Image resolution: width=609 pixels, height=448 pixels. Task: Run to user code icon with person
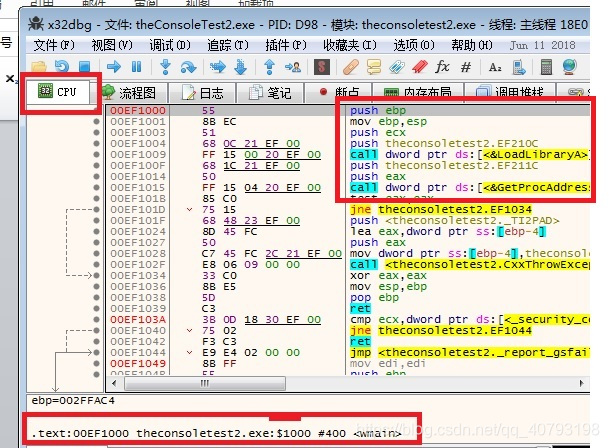292,67
